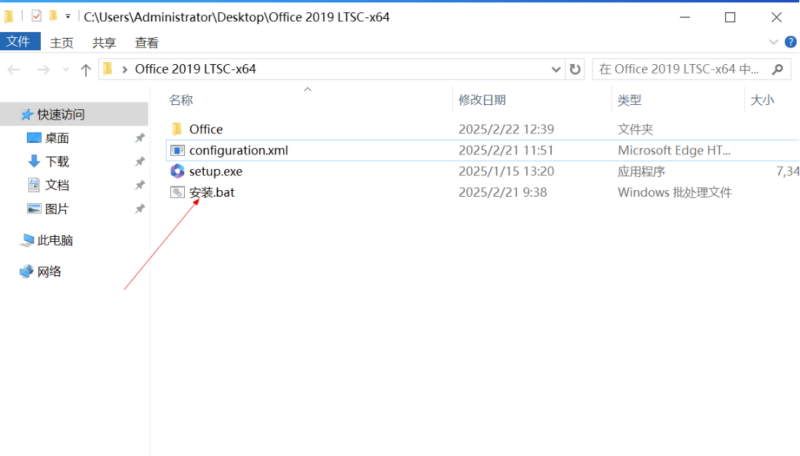The width and height of the screenshot is (800, 456).
Task: Select 文档 in the navigation pane
Action: (57, 185)
